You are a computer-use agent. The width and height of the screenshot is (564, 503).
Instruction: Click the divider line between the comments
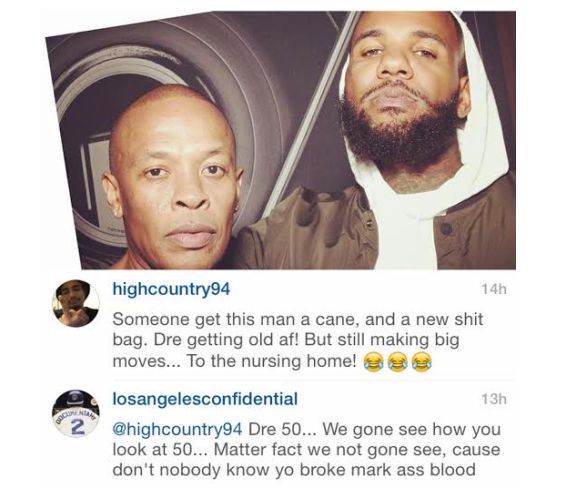point(313,380)
